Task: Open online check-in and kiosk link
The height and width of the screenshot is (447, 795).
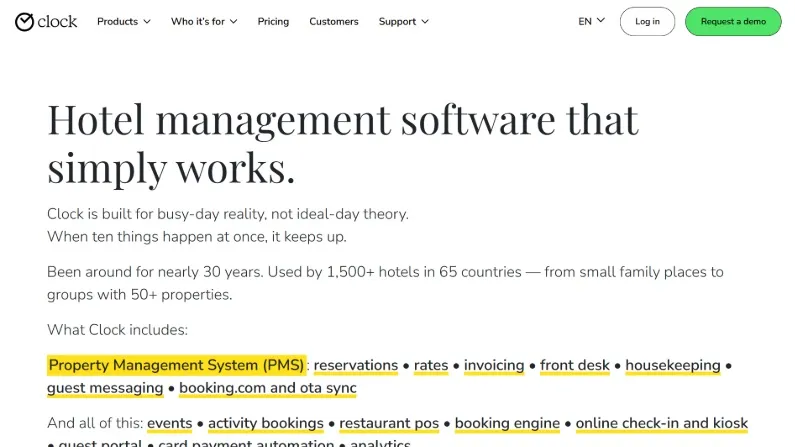Action: click(662, 423)
